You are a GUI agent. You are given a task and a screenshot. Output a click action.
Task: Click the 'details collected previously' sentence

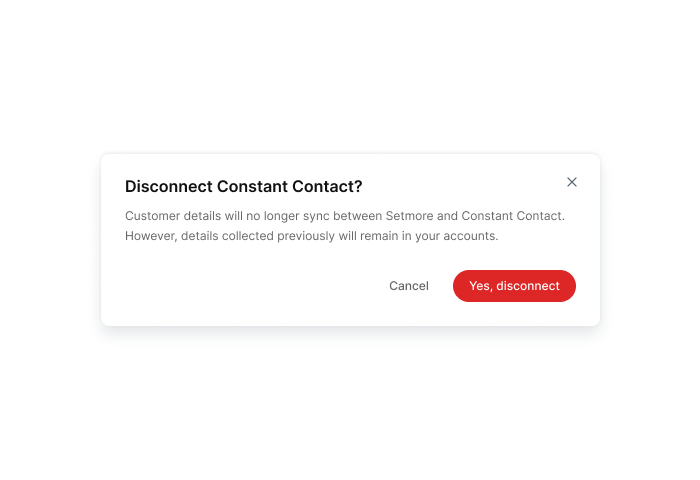312,236
